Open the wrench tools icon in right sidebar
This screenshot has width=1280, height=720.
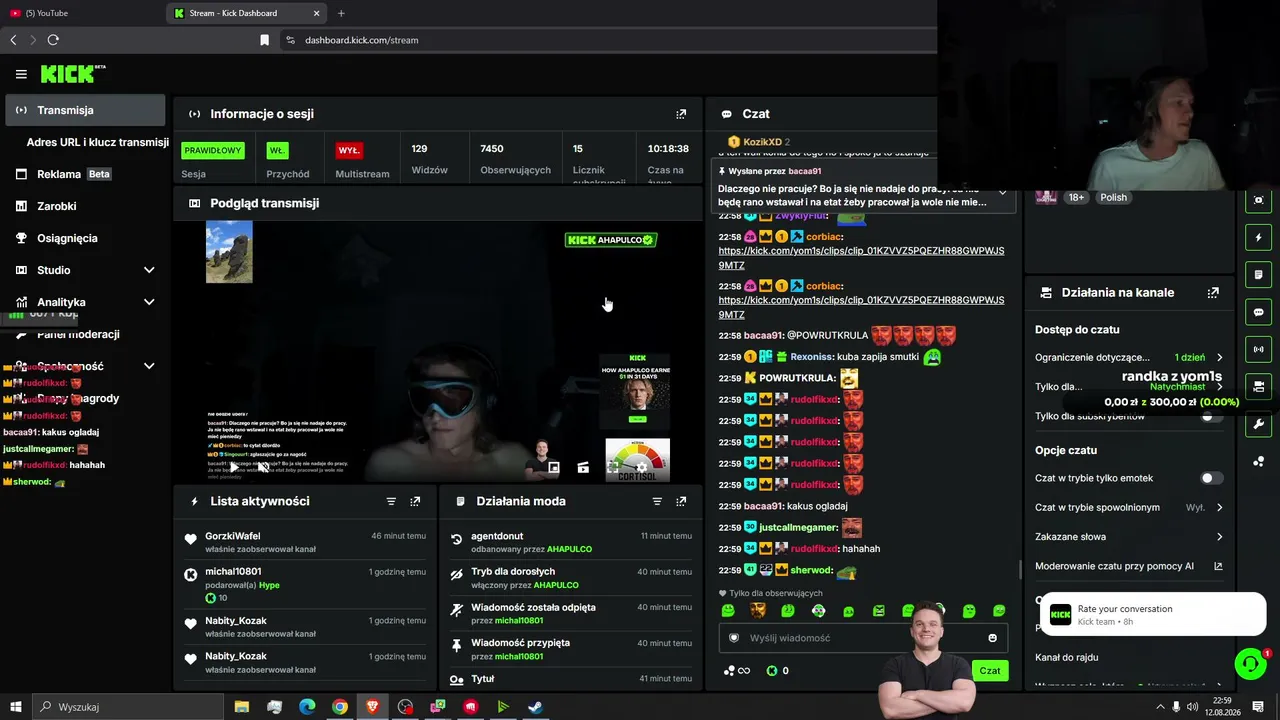[x=1258, y=424]
